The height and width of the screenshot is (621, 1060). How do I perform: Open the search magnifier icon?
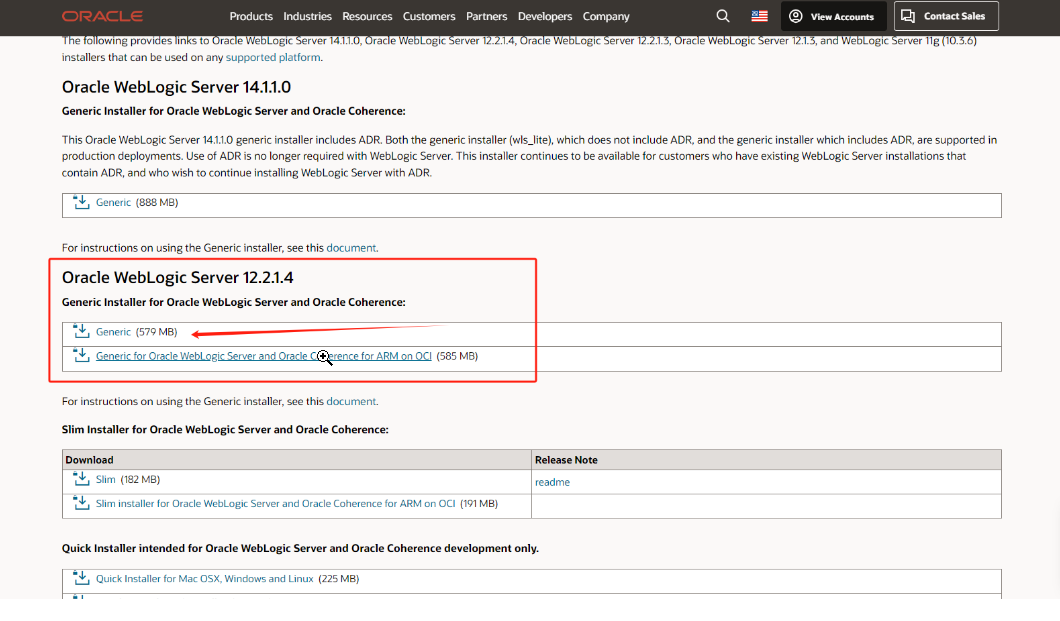click(x=723, y=16)
